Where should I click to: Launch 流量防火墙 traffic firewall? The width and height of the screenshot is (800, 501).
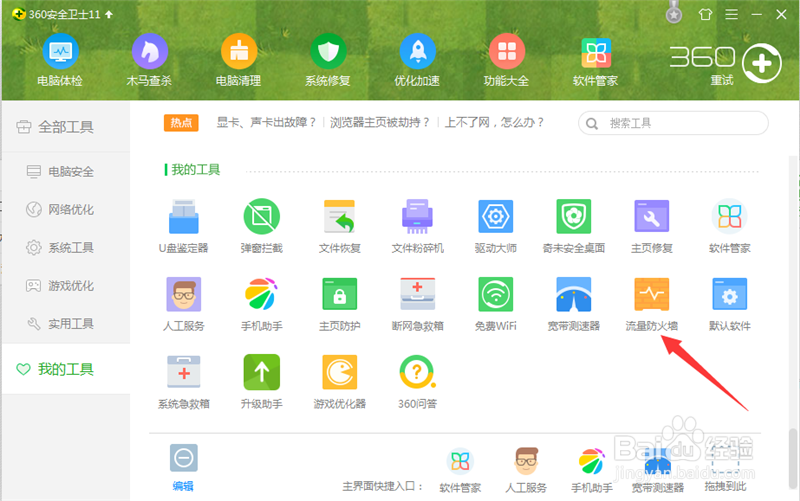pos(652,304)
